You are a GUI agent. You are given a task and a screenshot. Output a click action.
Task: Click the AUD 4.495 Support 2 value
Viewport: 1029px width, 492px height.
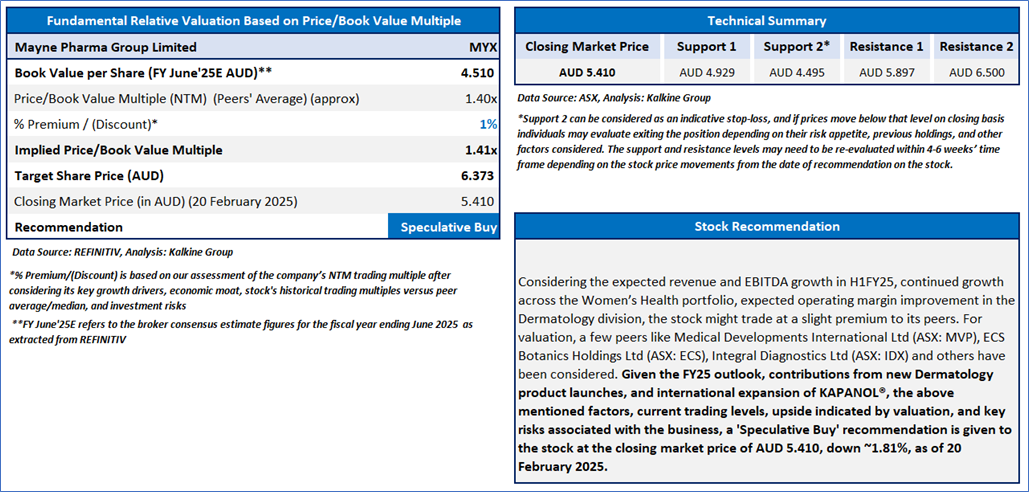click(796, 72)
